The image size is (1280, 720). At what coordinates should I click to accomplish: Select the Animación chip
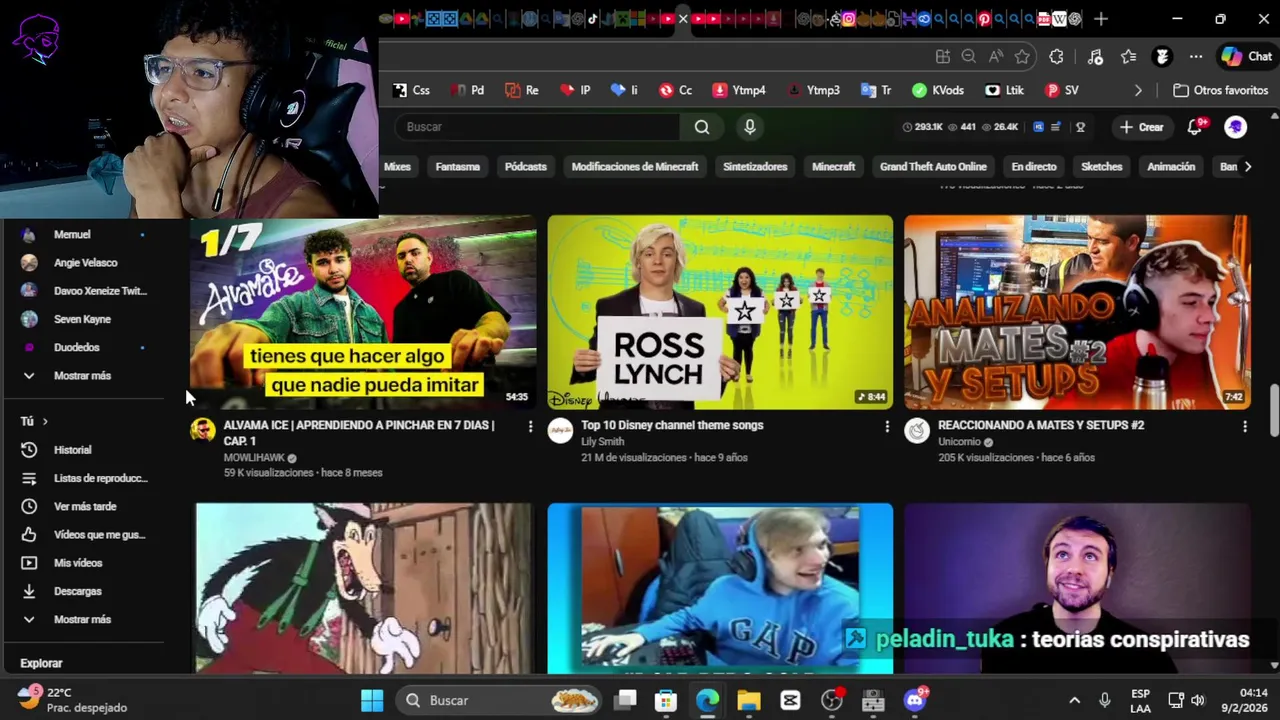point(1171,167)
